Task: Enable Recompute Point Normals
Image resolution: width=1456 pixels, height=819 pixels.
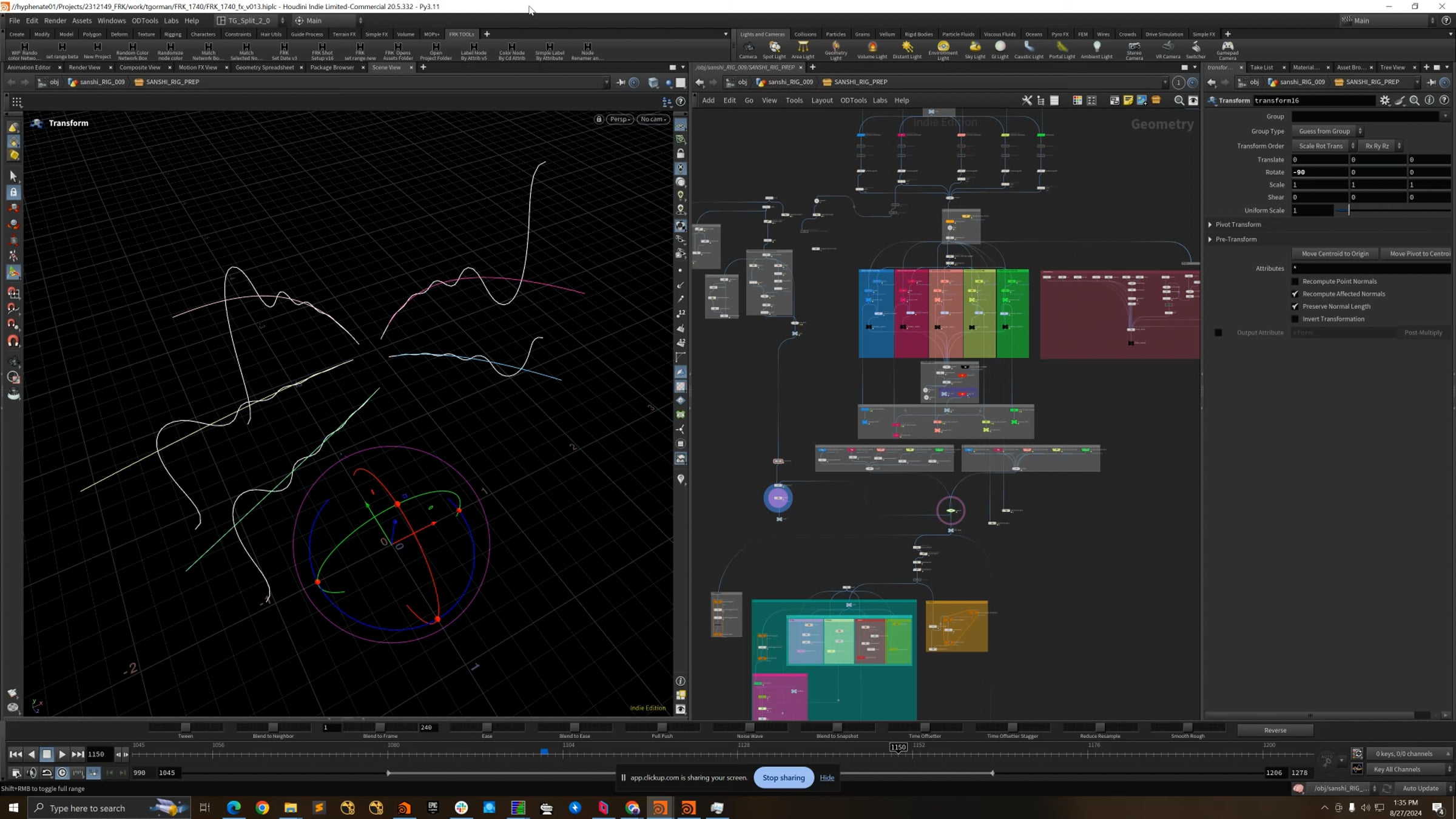Action: [1295, 281]
